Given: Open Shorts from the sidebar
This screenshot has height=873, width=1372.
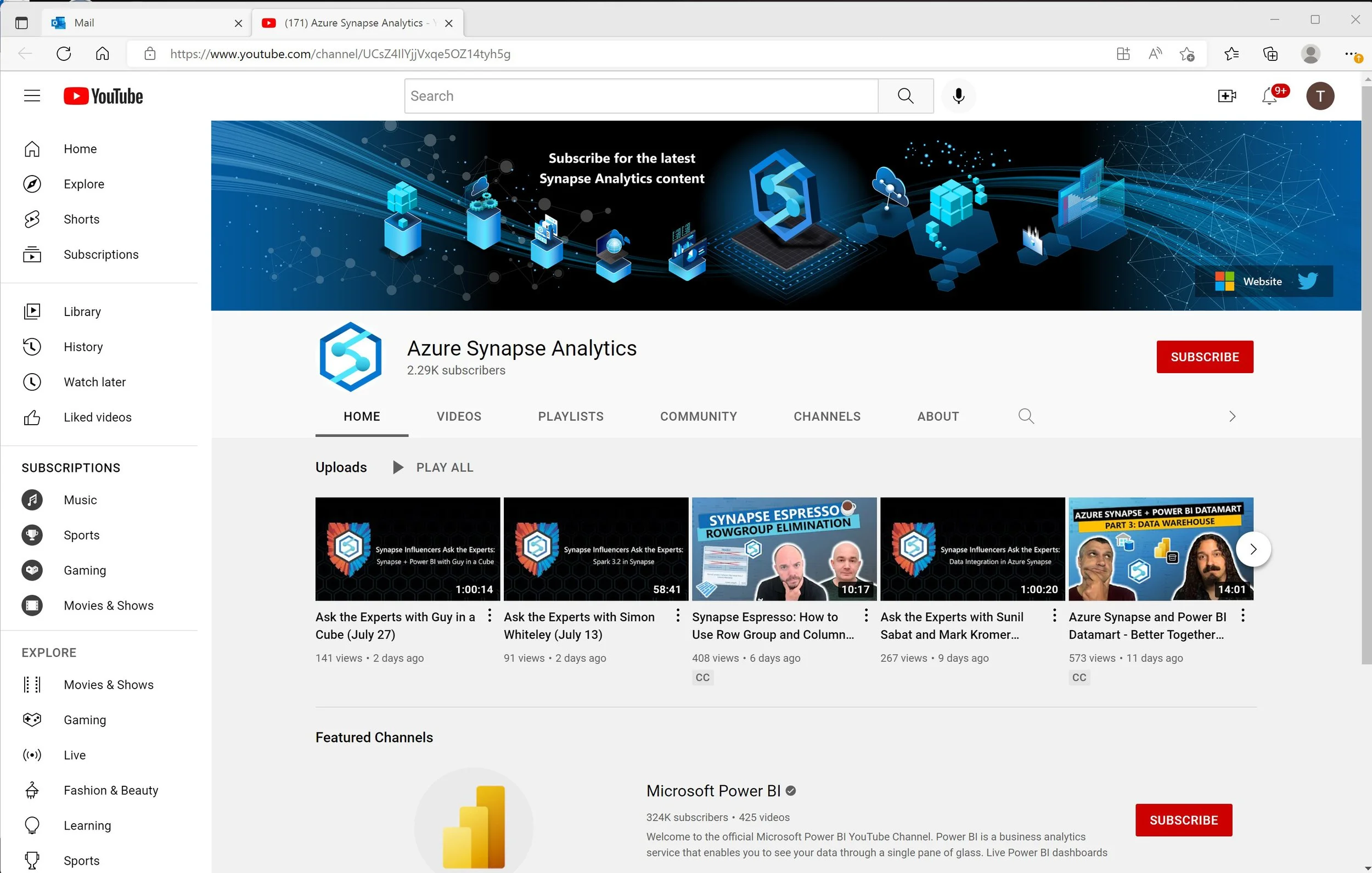Looking at the screenshot, I should pos(81,219).
